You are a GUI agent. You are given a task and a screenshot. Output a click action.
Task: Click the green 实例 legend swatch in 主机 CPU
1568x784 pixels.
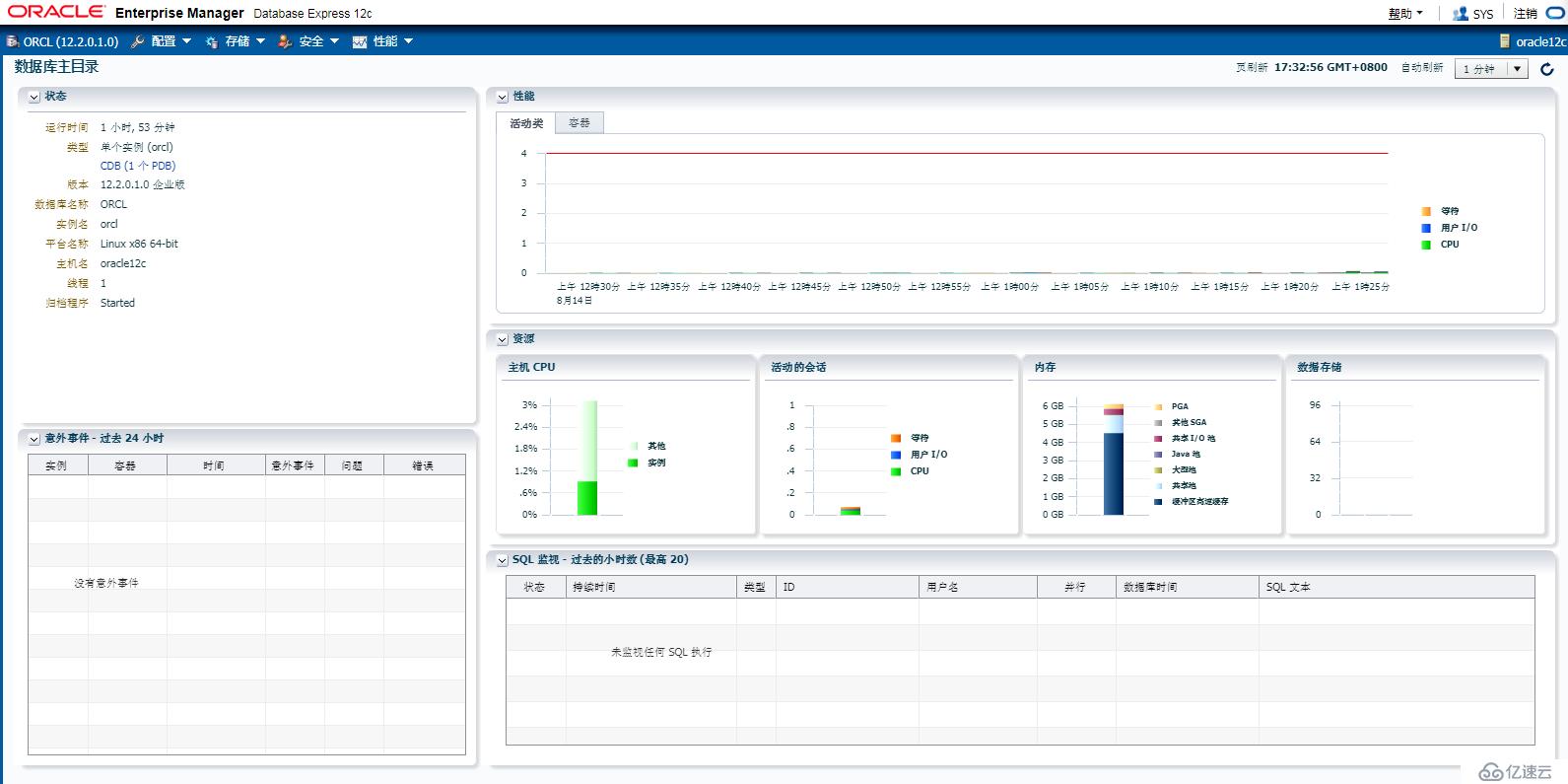coord(633,463)
